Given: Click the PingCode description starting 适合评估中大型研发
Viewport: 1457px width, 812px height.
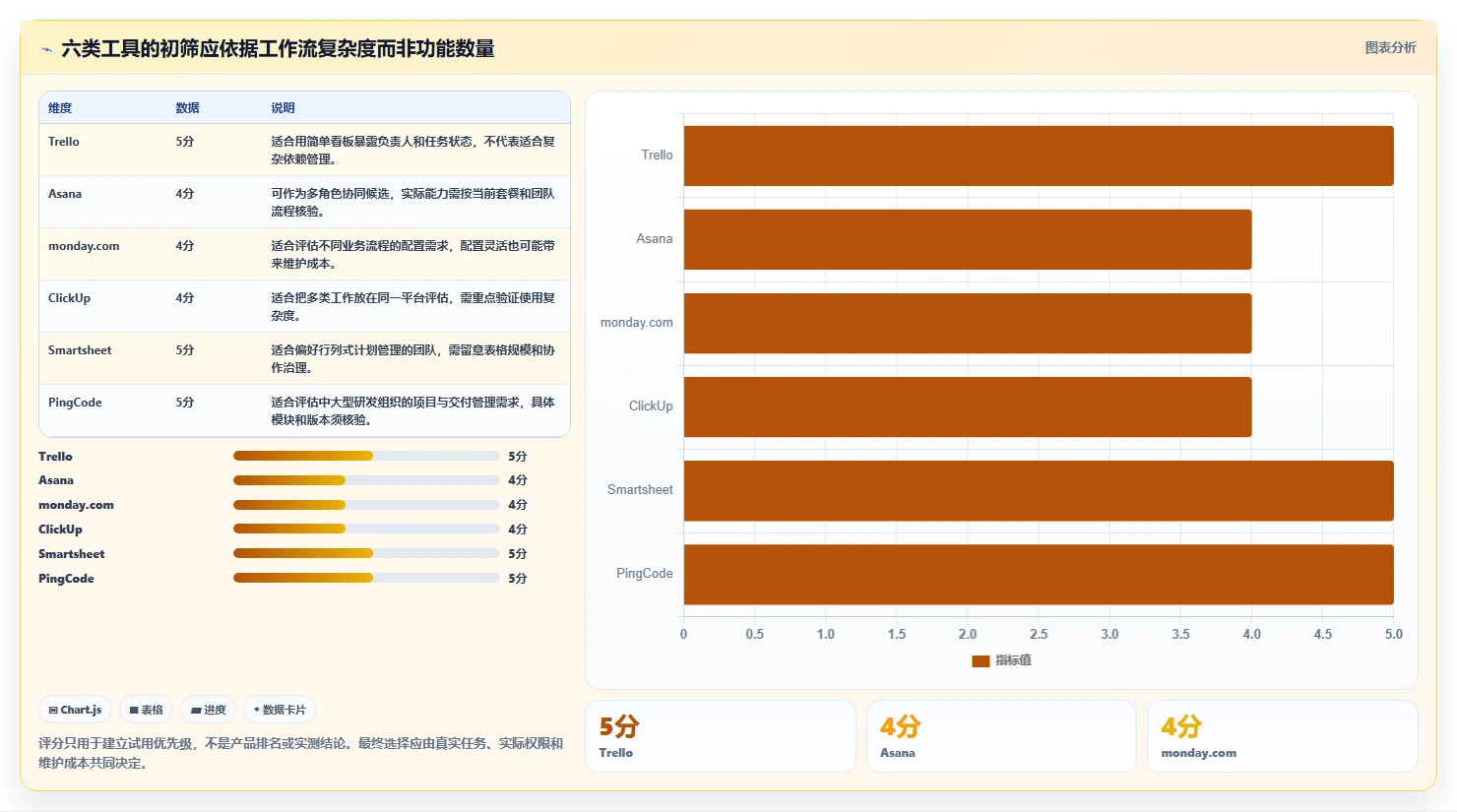Looking at the screenshot, I should pos(413,411).
